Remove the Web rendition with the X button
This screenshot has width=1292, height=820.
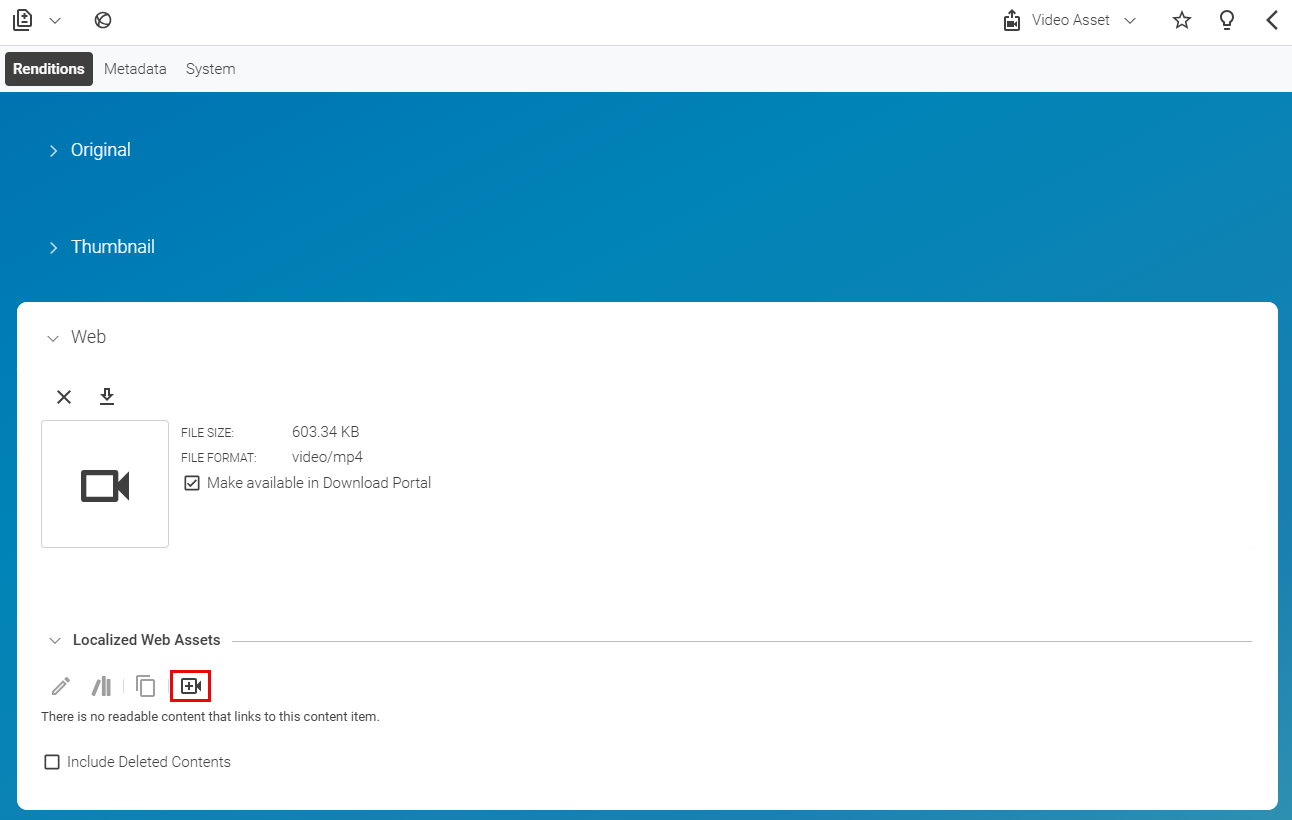pyautogui.click(x=64, y=396)
